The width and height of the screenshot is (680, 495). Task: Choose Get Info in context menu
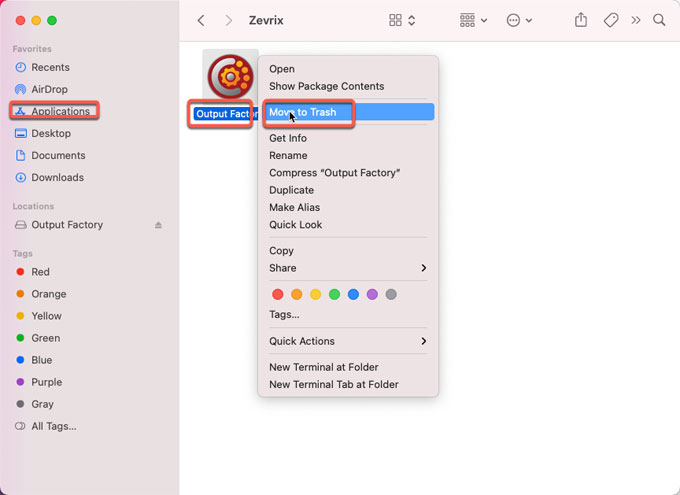[x=287, y=138]
